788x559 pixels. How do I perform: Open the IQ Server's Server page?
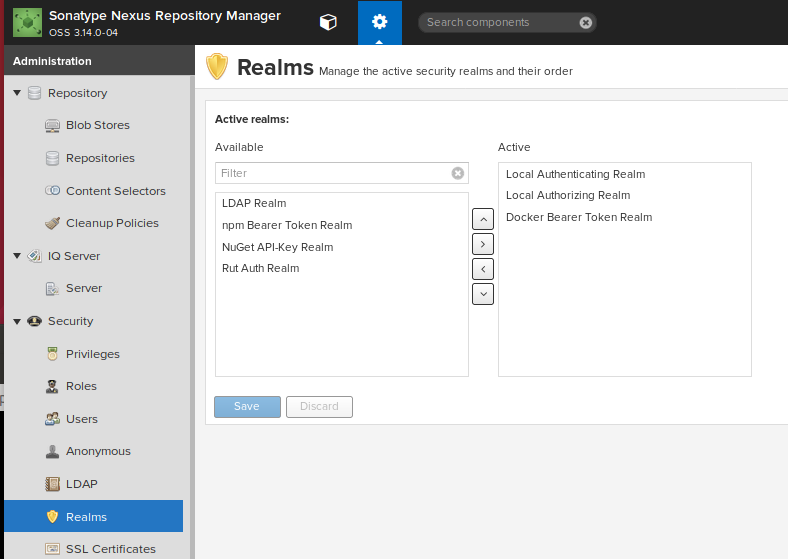point(84,289)
